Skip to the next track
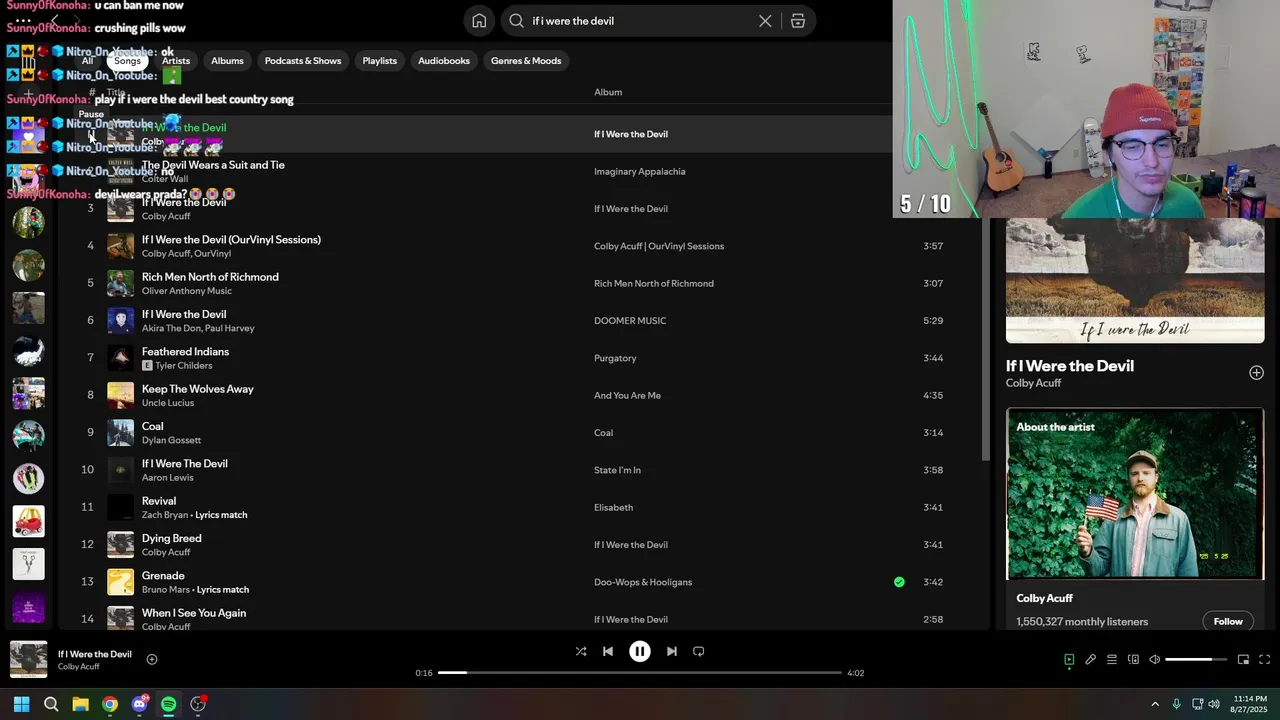 [x=672, y=651]
